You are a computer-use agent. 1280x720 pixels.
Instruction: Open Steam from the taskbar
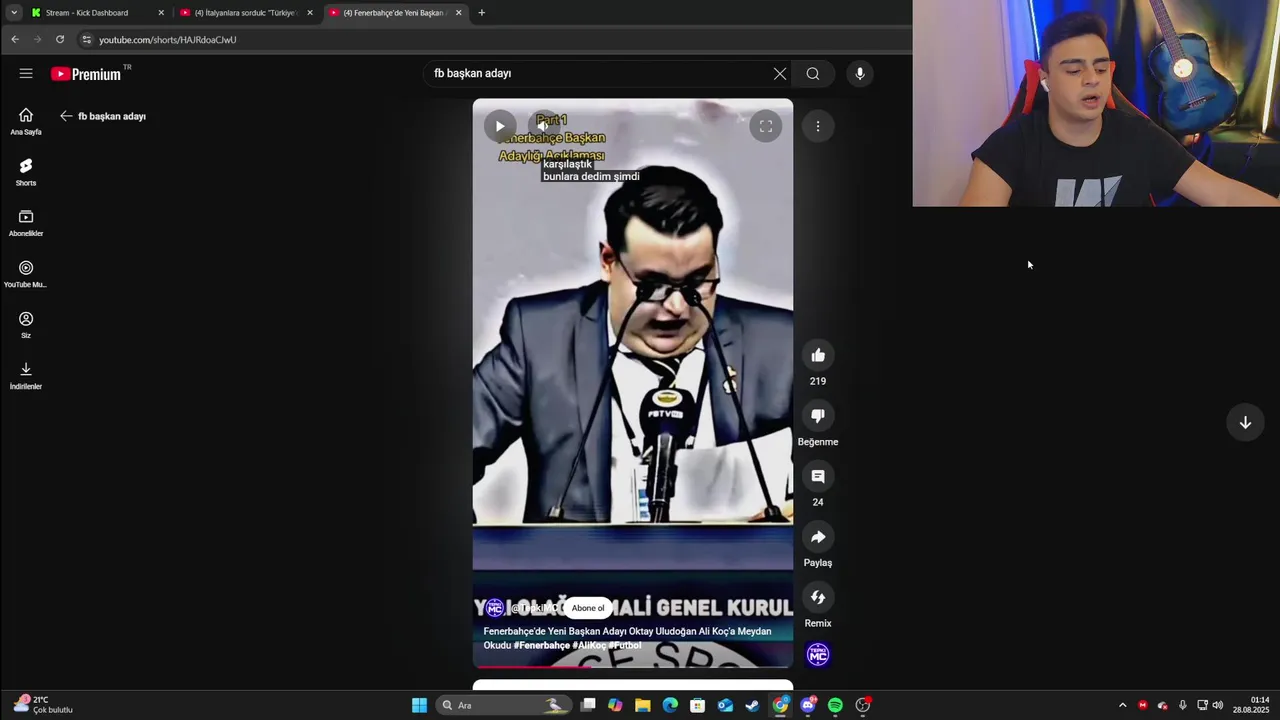(x=752, y=705)
